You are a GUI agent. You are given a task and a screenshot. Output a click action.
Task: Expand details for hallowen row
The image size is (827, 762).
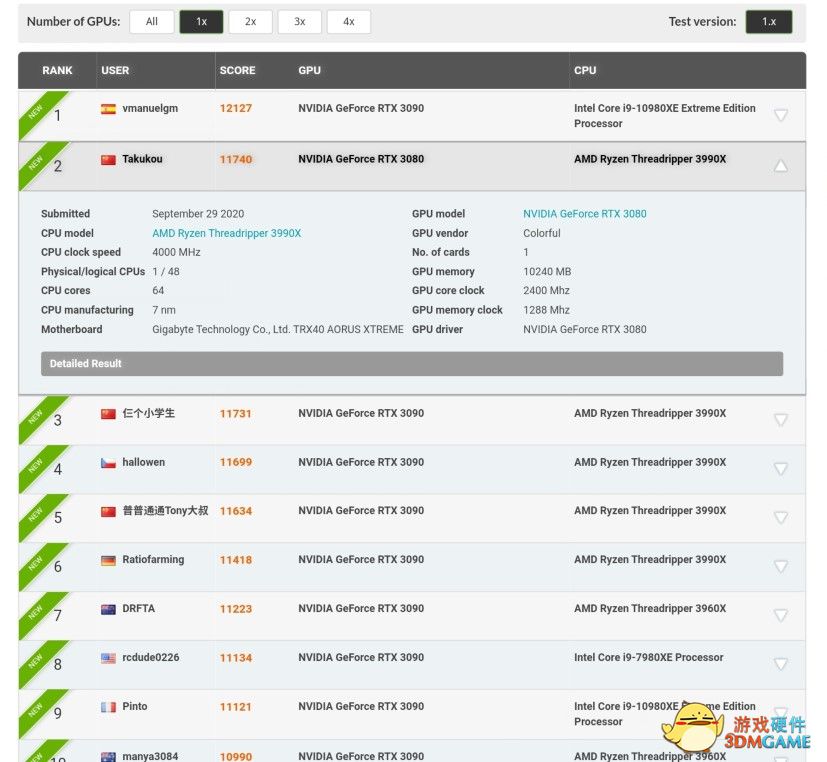[781, 468]
